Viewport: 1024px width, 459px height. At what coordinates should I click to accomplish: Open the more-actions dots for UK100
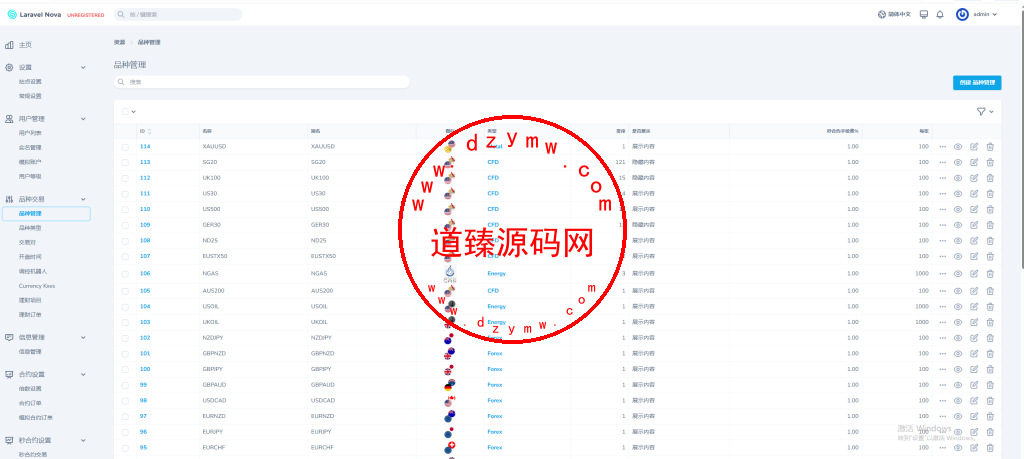(942, 178)
